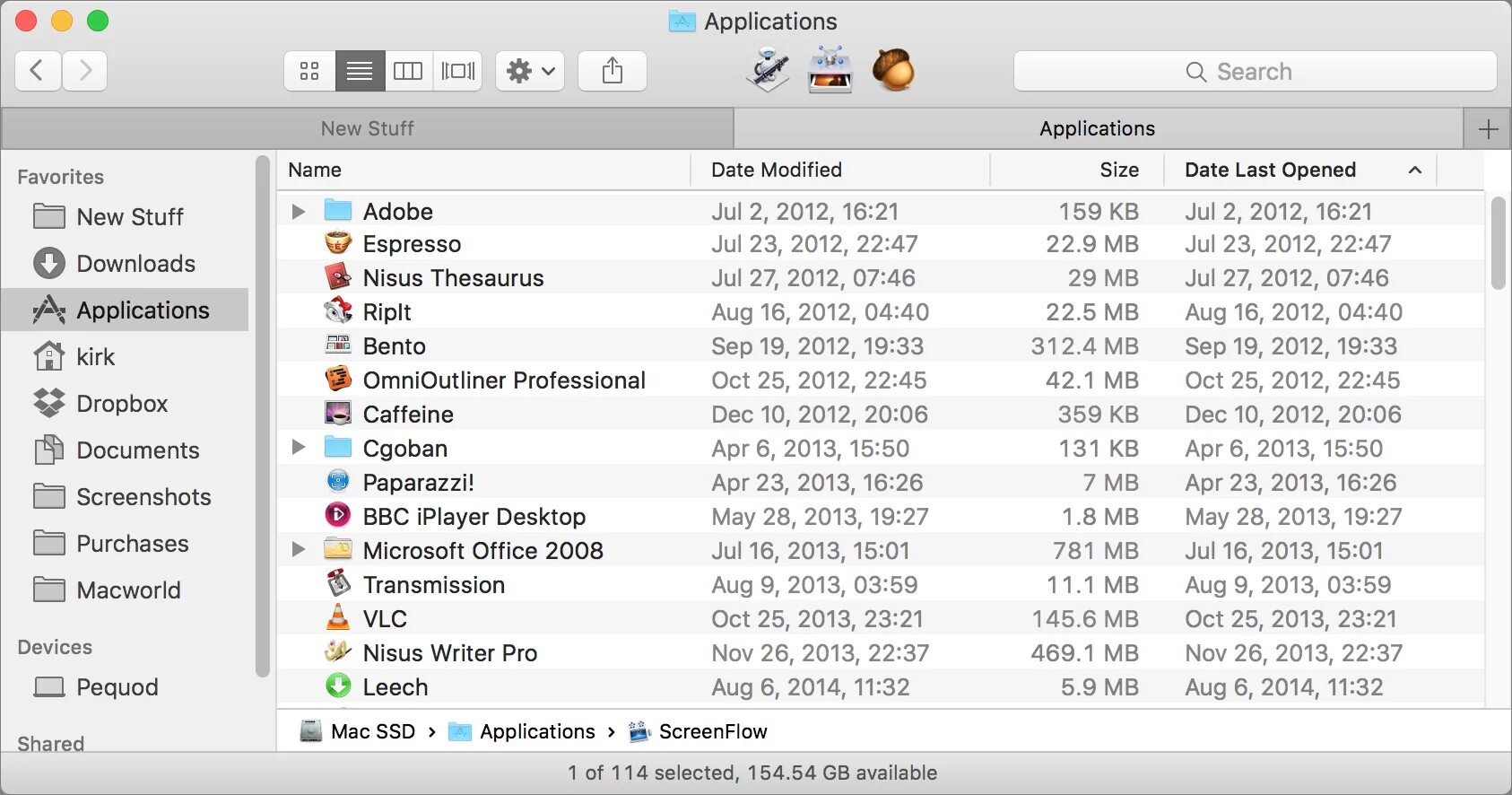The height and width of the screenshot is (795, 1512).
Task: Switch to column view
Action: pyautogui.click(x=408, y=71)
